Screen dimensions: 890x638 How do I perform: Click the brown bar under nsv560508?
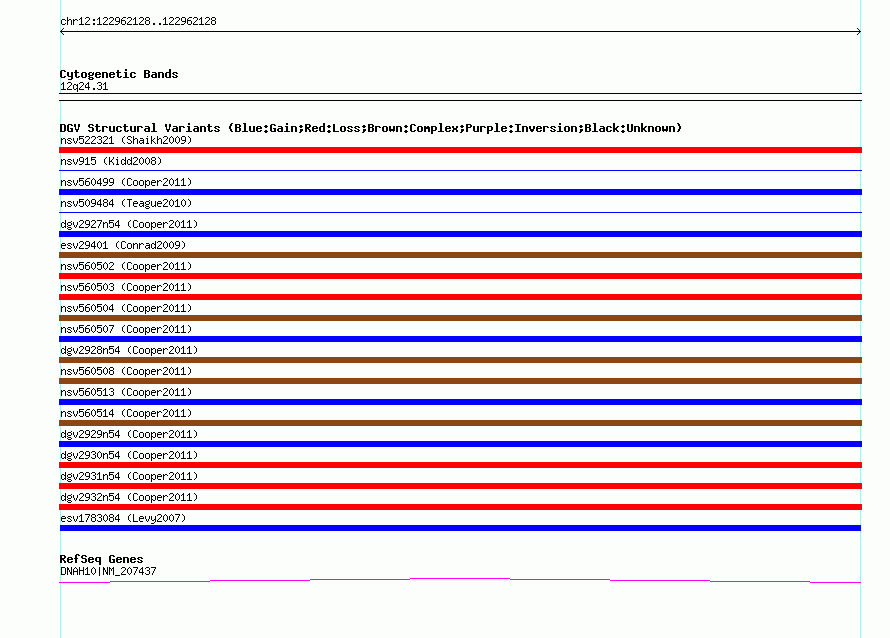(460, 381)
